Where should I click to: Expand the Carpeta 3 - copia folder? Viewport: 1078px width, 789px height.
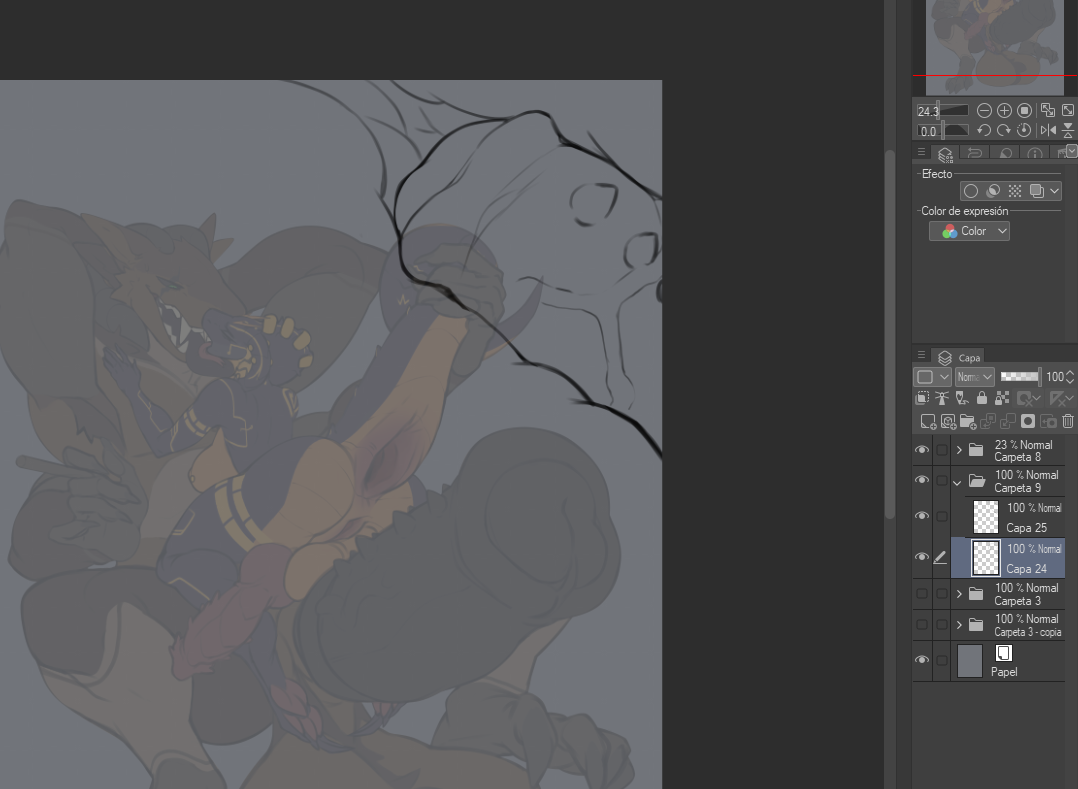(959, 625)
